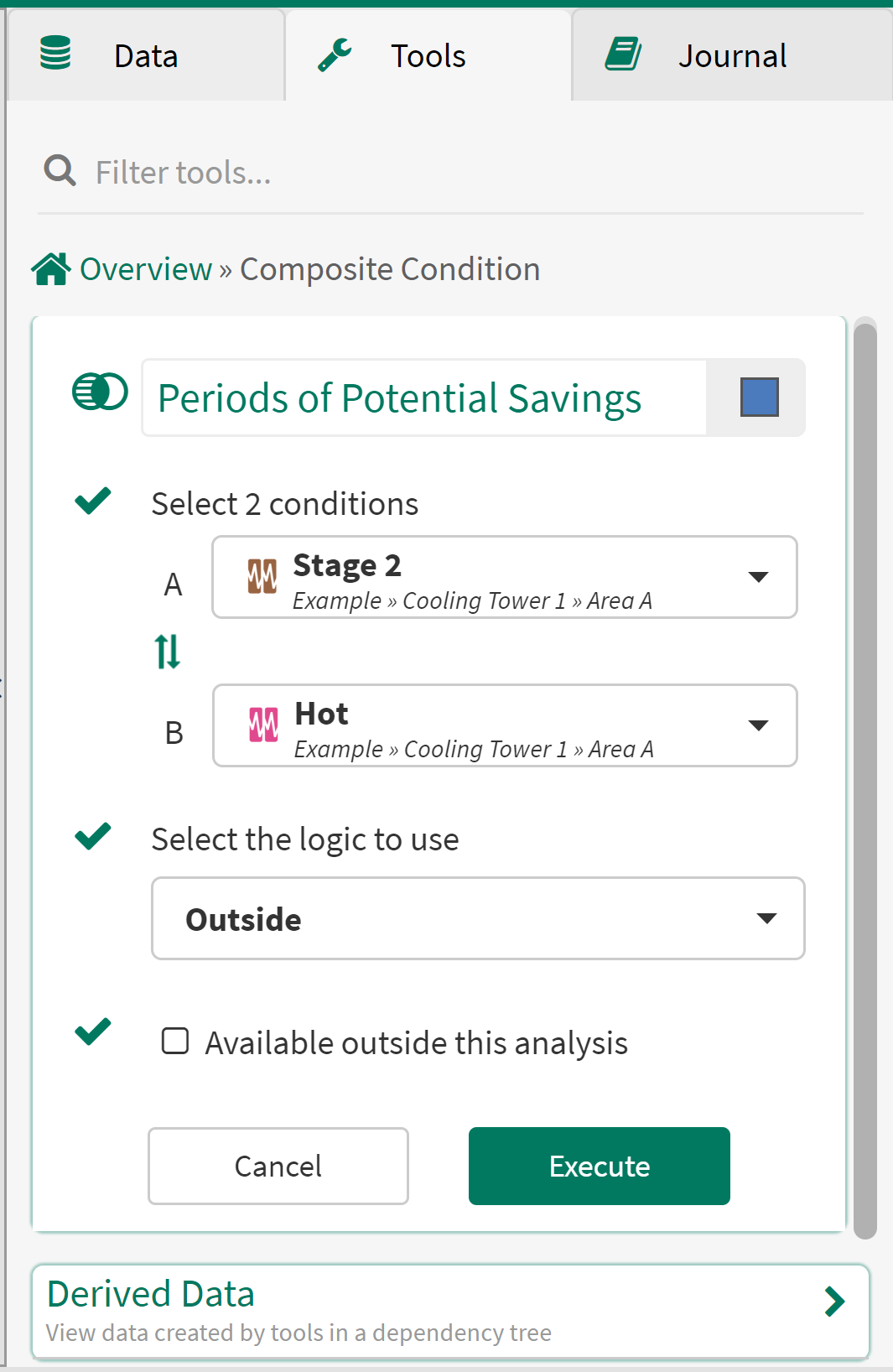This screenshot has height=1372, width=893.
Task: Switch to the Journal tab
Action: [731, 56]
